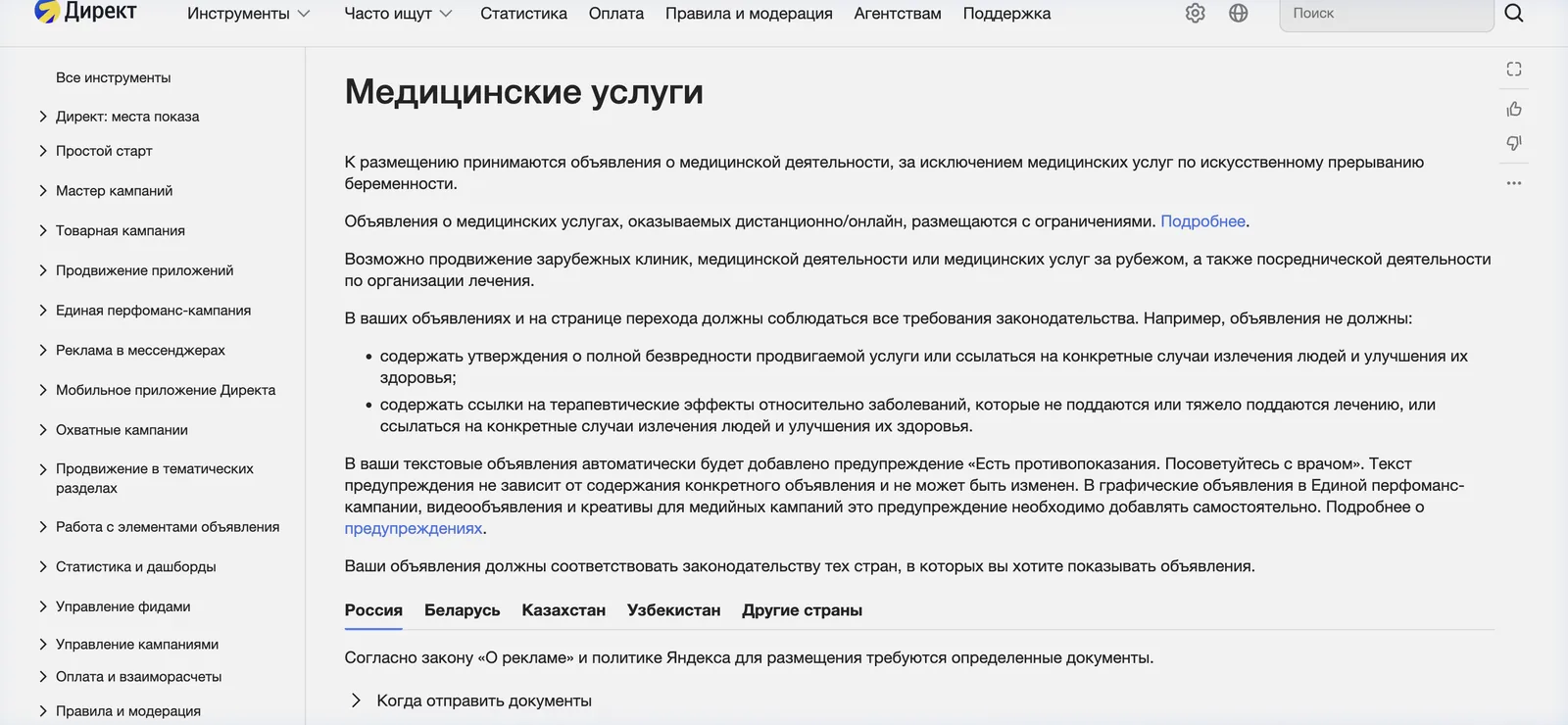Click the globe language icon
This screenshot has height=725, width=1568.
[x=1239, y=13]
